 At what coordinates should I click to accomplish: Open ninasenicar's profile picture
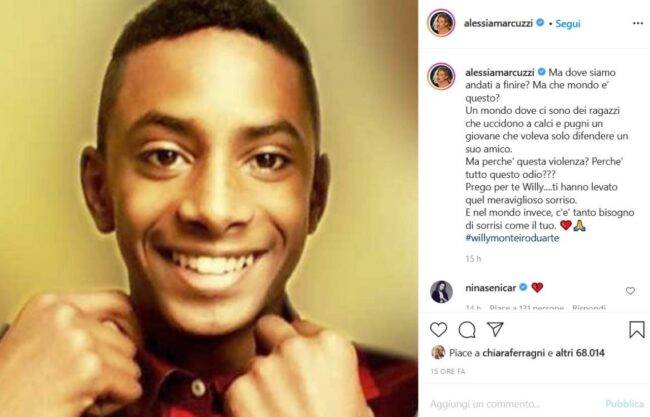click(x=441, y=291)
